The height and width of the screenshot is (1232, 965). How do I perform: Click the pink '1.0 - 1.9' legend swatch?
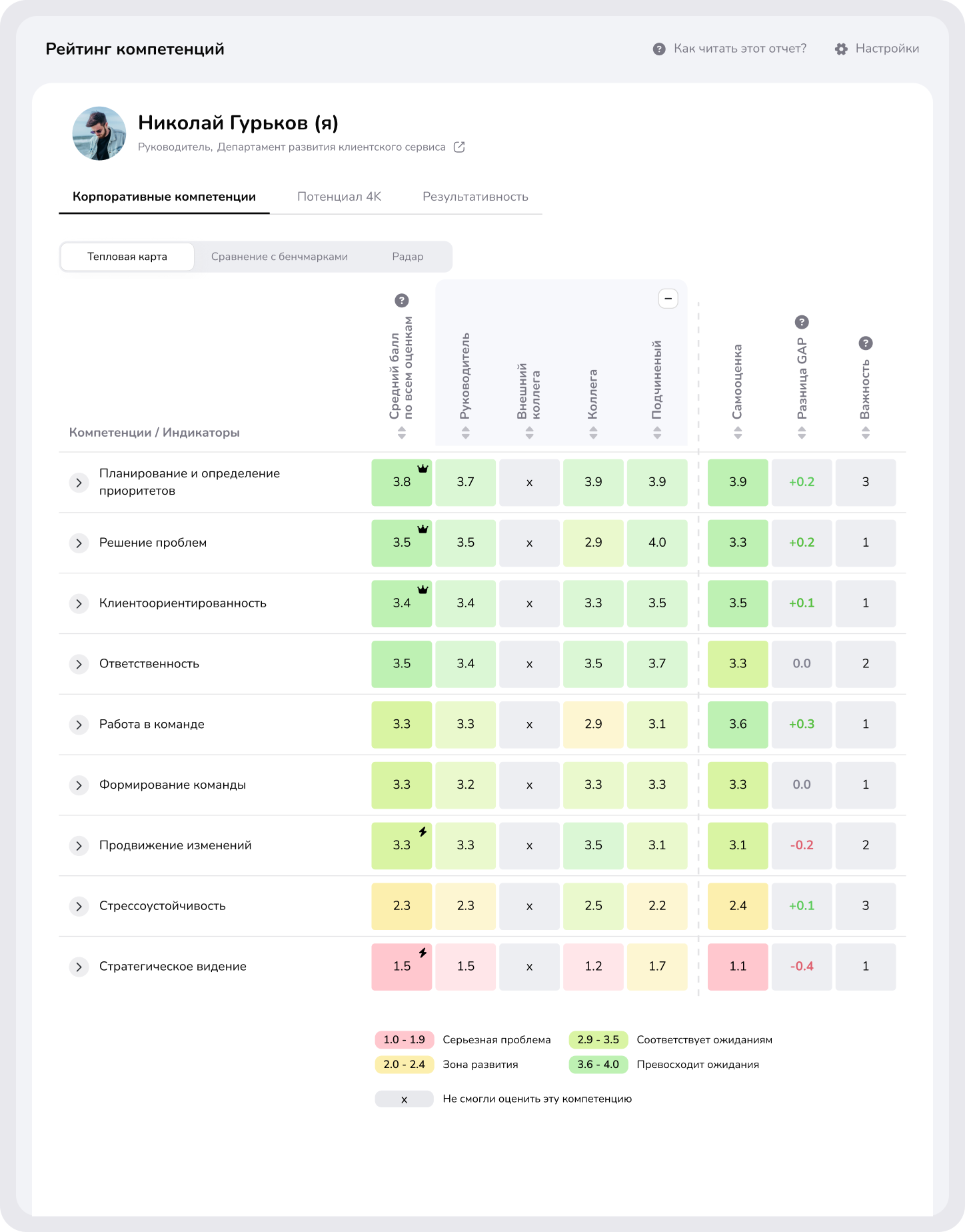coord(404,1039)
